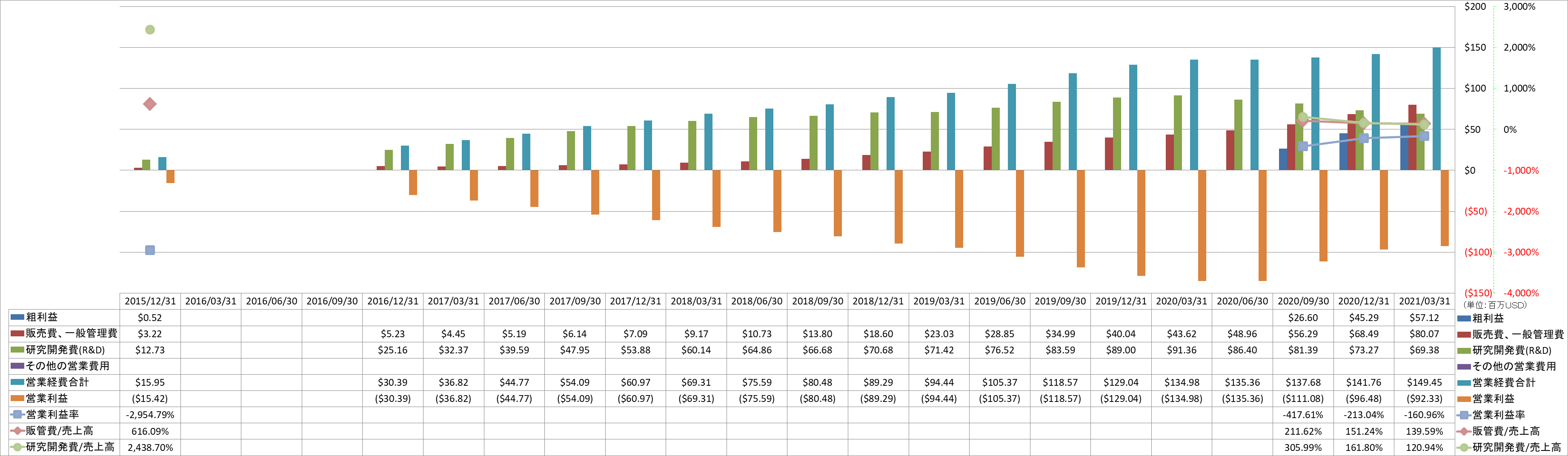Image resolution: width=1568 pixels, height=456 pixels.
Task: Click the $0.52 粗利益 cell
Action: (150, 318)
